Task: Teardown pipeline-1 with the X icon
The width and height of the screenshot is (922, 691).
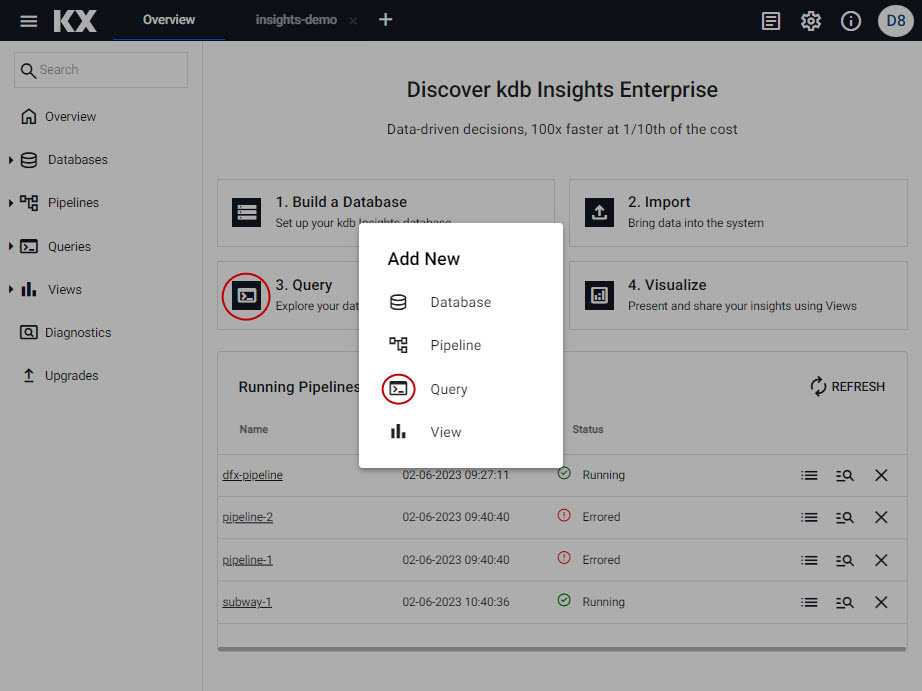Action: (881, 560)
